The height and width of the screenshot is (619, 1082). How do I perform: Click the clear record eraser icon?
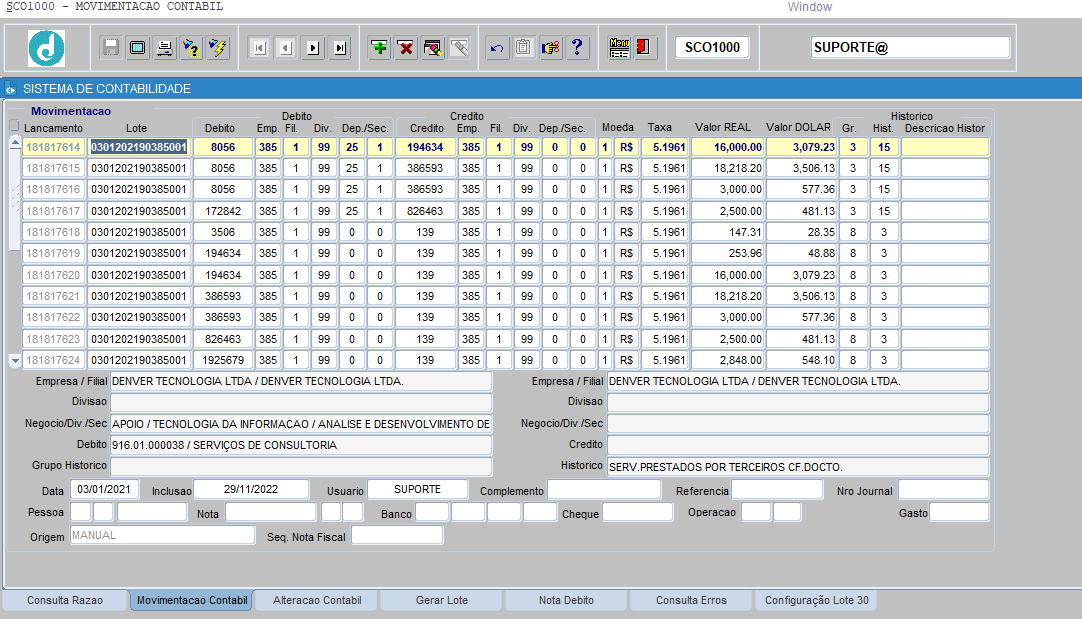pyautogui.click(x=433, y=48)
